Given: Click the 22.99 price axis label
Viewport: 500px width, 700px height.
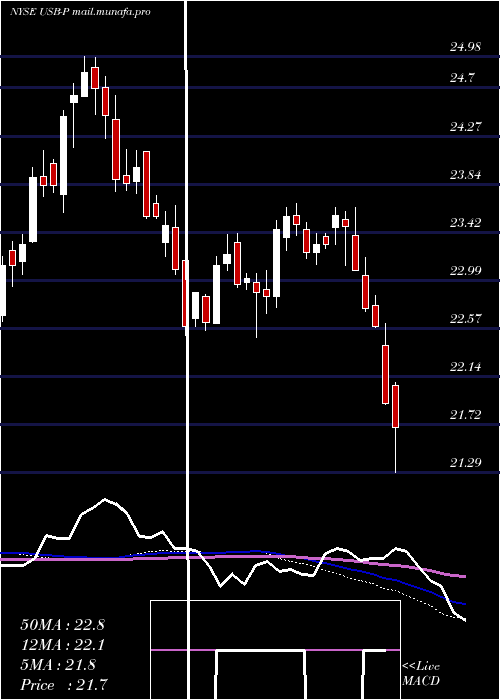Looking at the screenshot, I should [466, 271].
